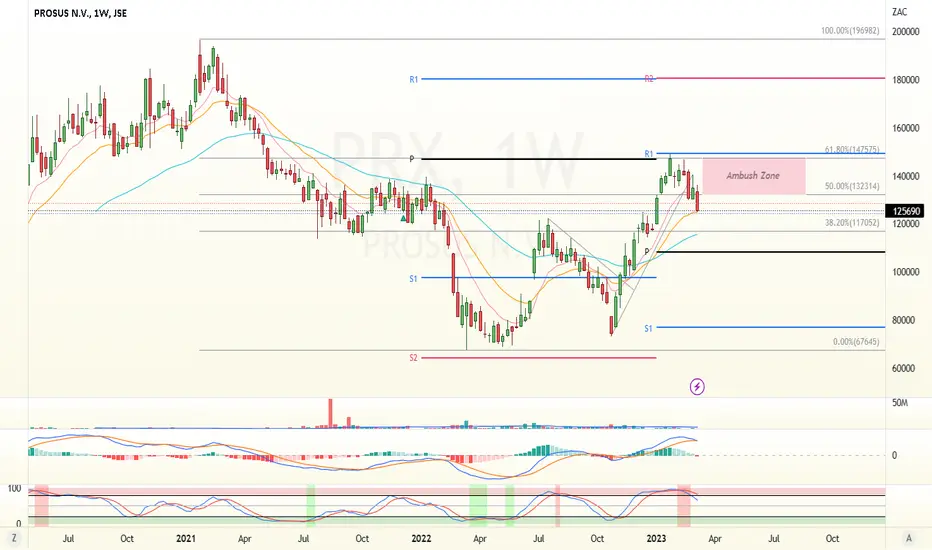Click the 180000 price axis label
This screenshot has height=550, width=932.
click(905, 80)
